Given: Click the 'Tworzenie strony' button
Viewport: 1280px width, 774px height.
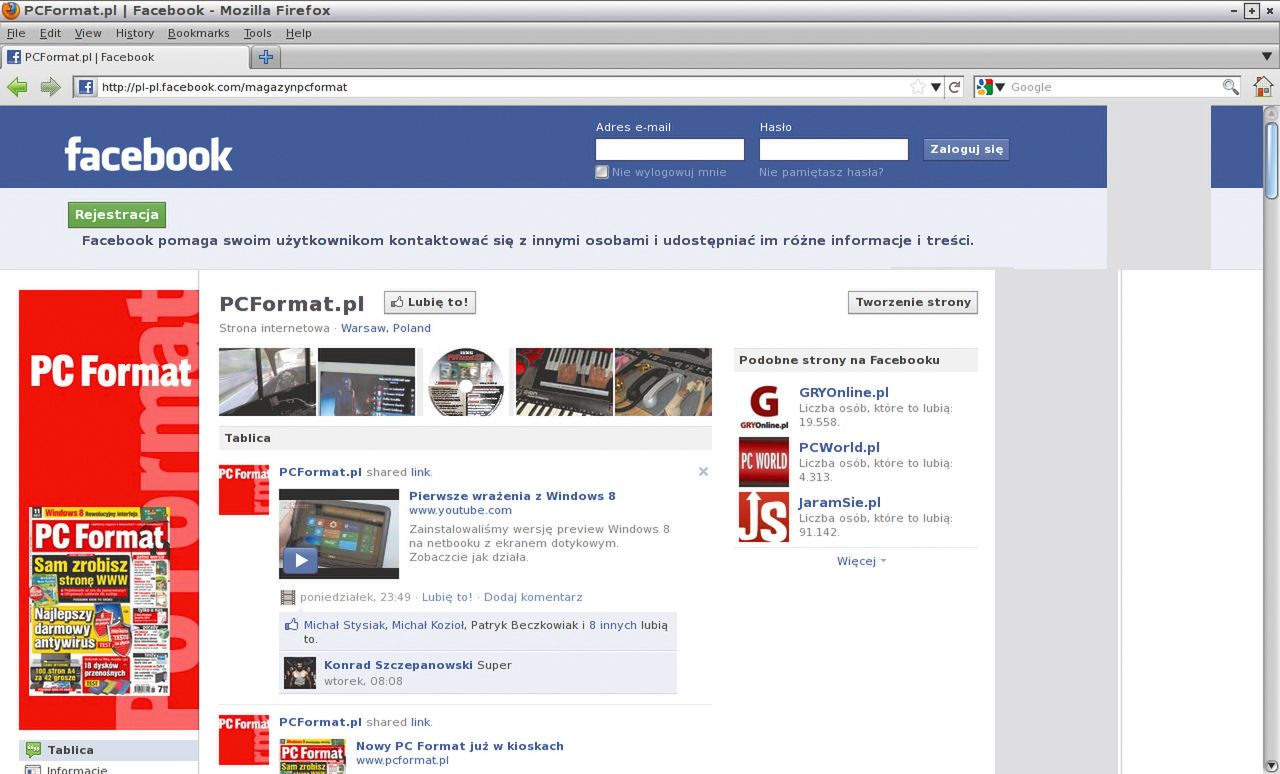Looking at the screenshot, I should [x=913, y=302].
